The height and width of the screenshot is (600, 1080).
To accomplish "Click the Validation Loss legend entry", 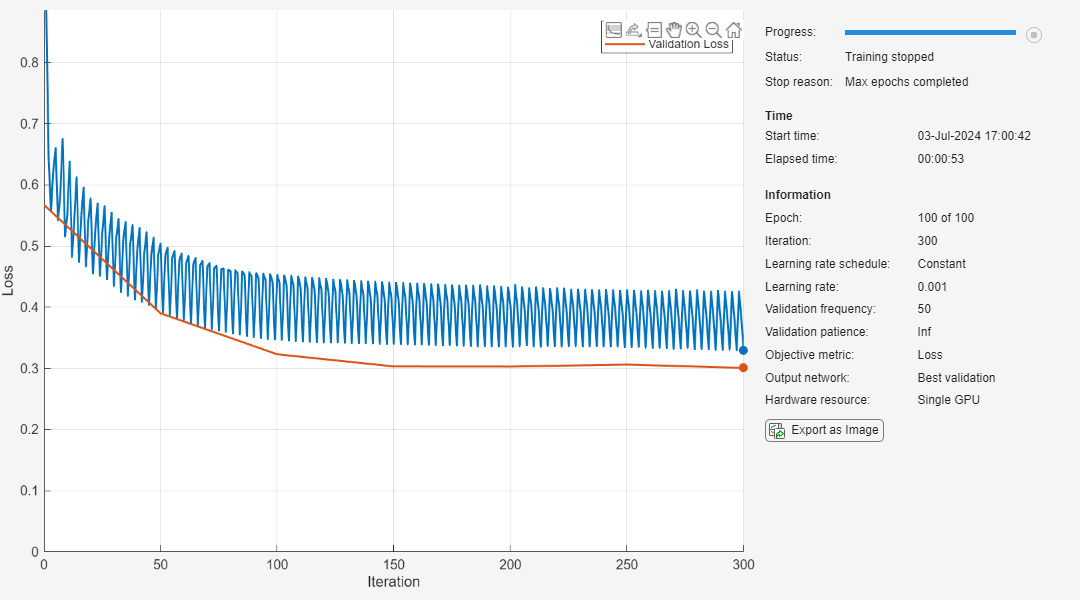I will 688,45.
